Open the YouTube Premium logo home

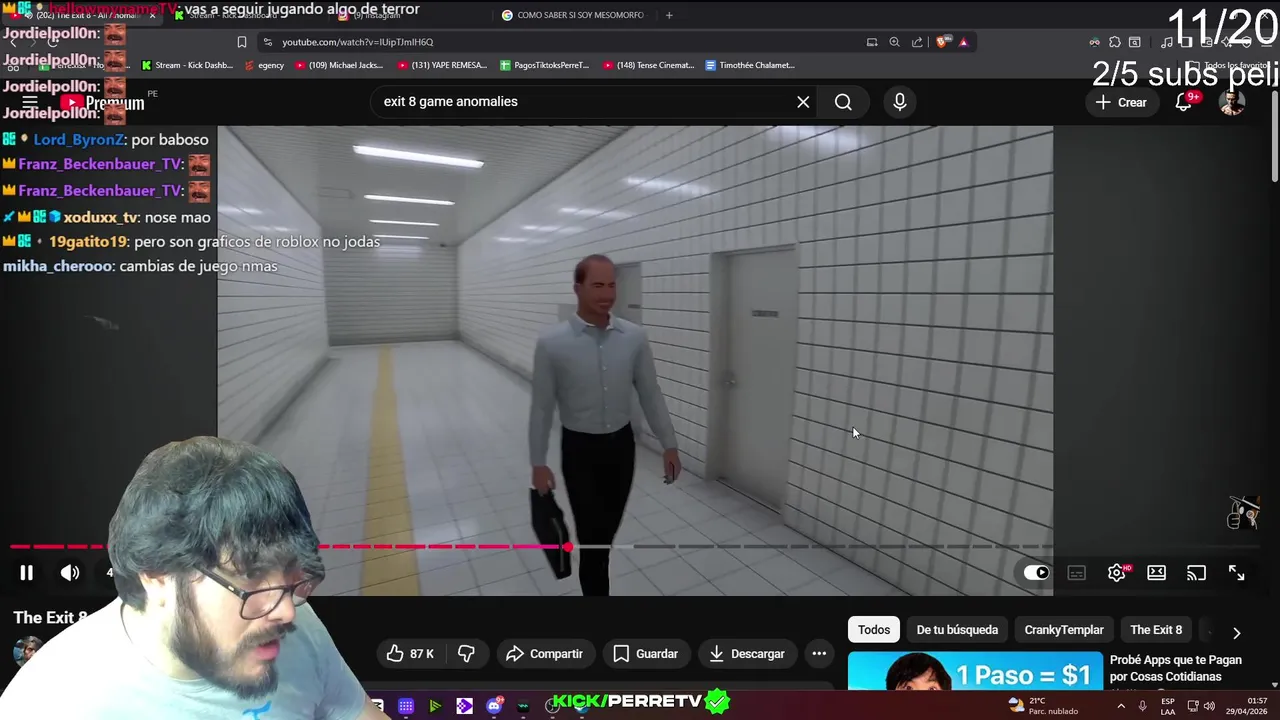point(102,103)
